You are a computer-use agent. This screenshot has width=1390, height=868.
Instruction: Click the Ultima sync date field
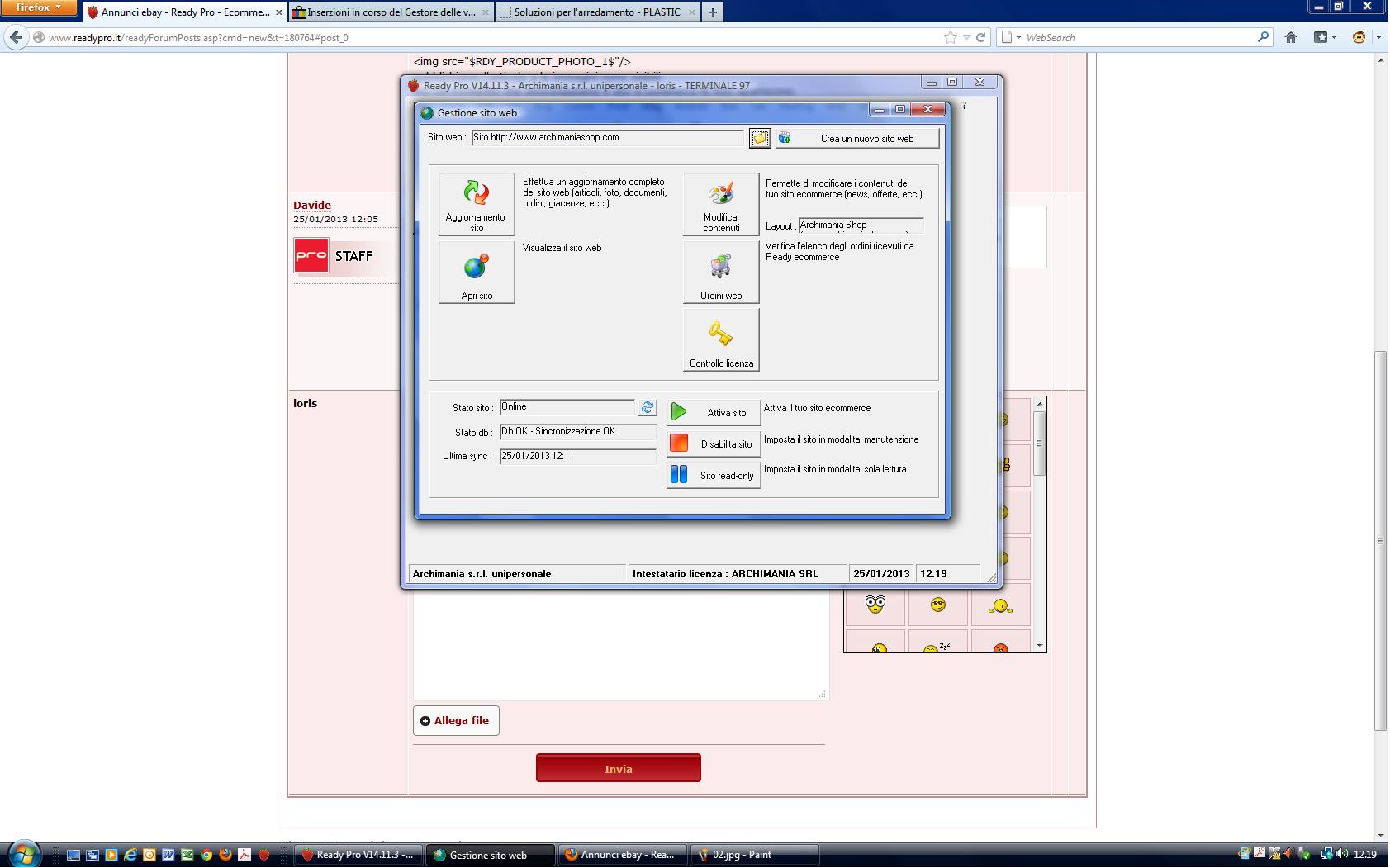pos(578,456)
